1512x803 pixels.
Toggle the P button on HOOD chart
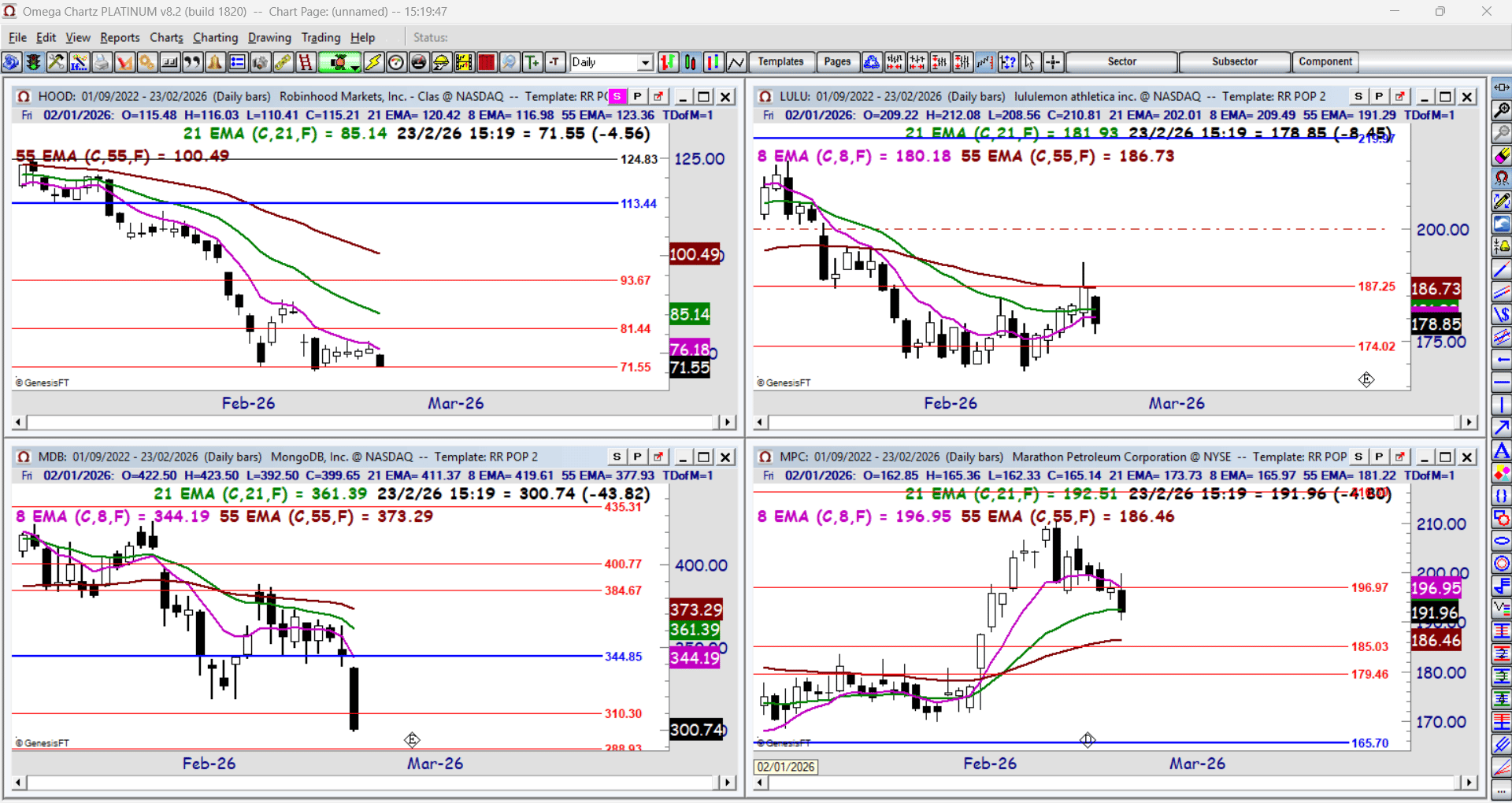click(638, 96)
